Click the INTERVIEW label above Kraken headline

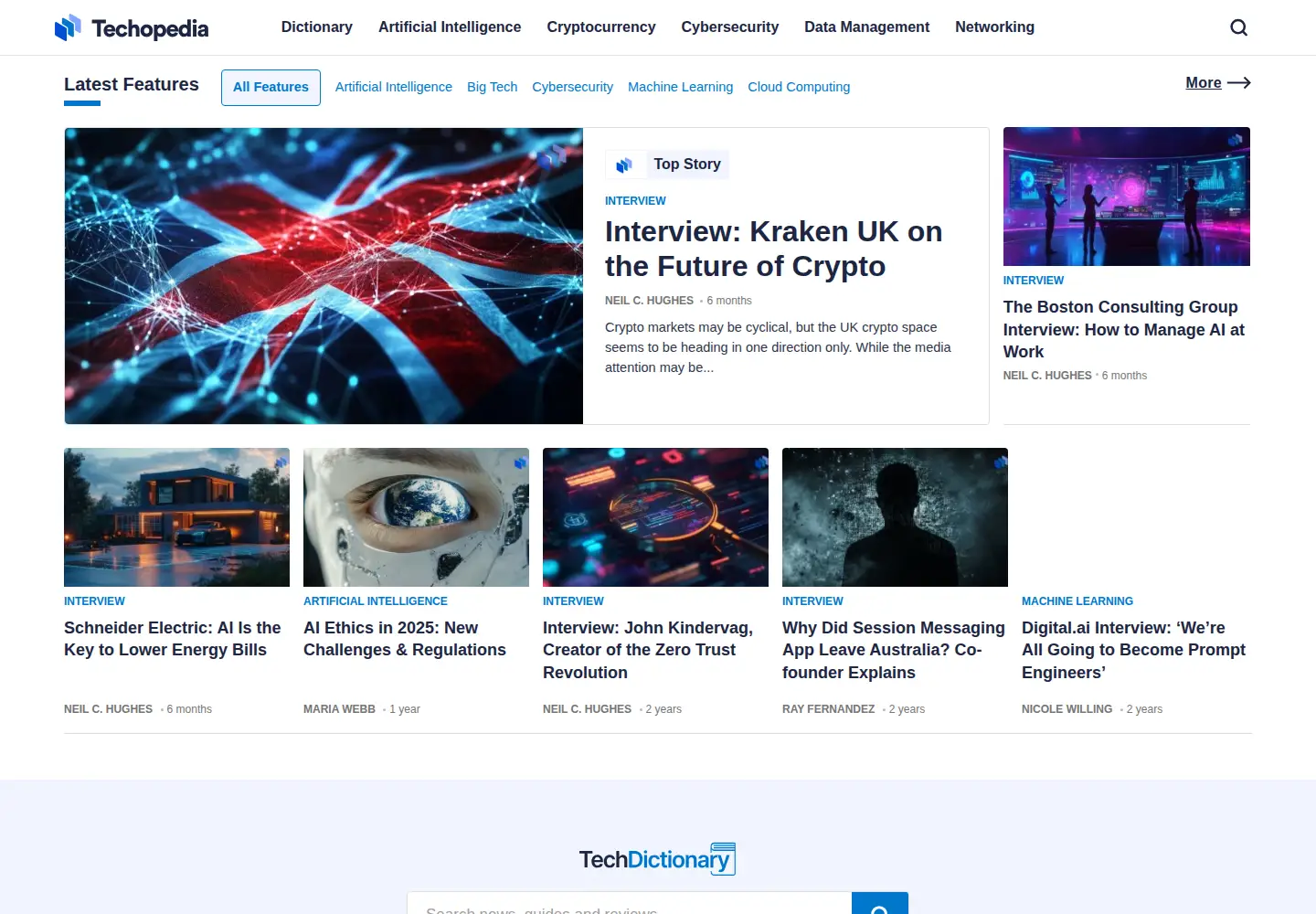(x=635, y=201)
